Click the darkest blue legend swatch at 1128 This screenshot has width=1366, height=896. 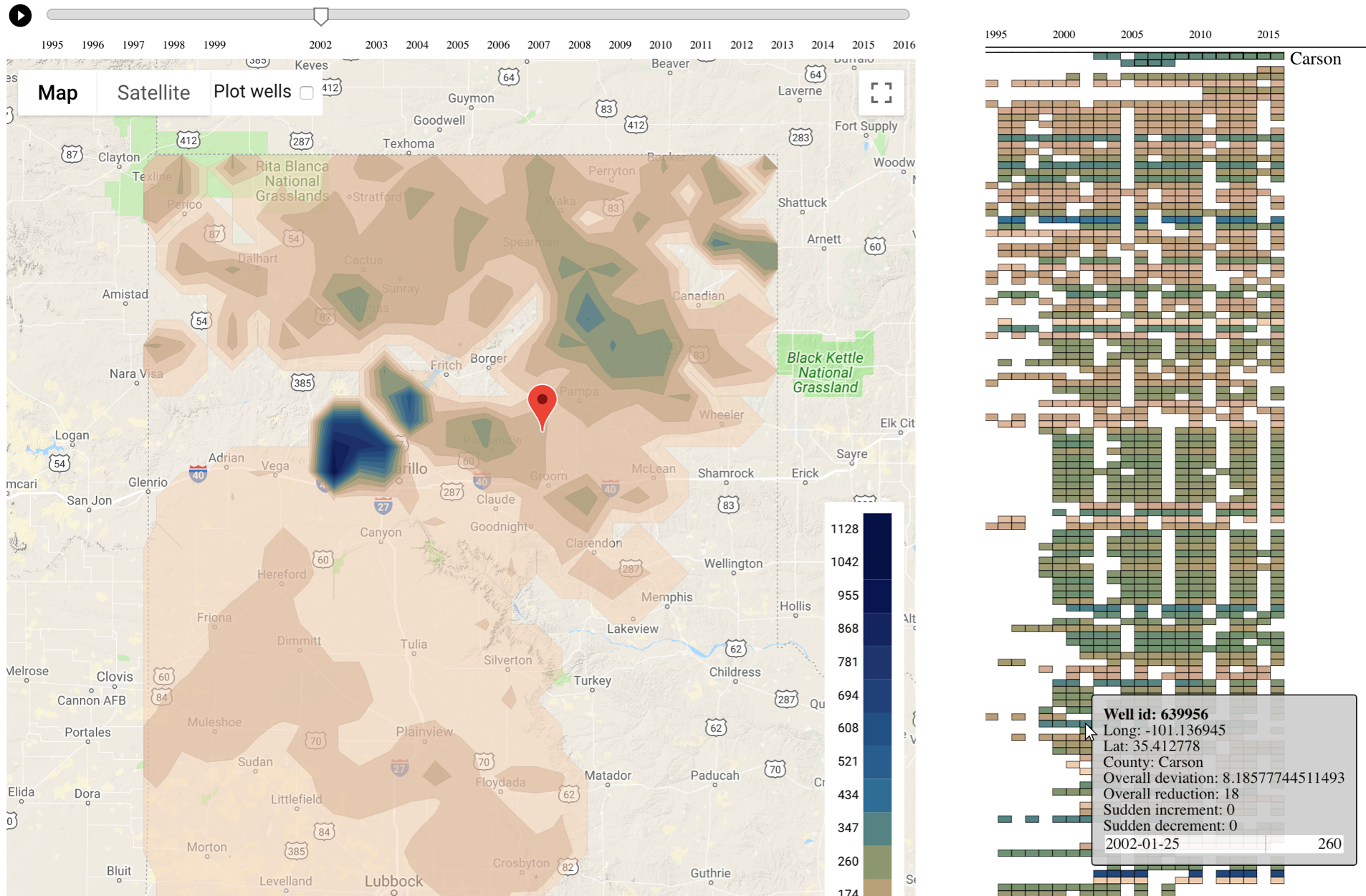(x=877, y=529)
